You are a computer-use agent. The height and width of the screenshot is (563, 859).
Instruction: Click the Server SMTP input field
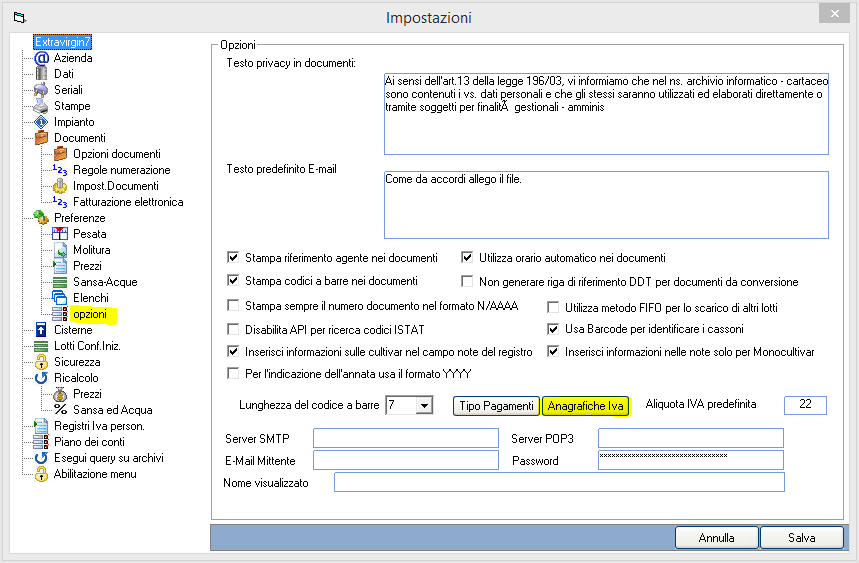406,438
